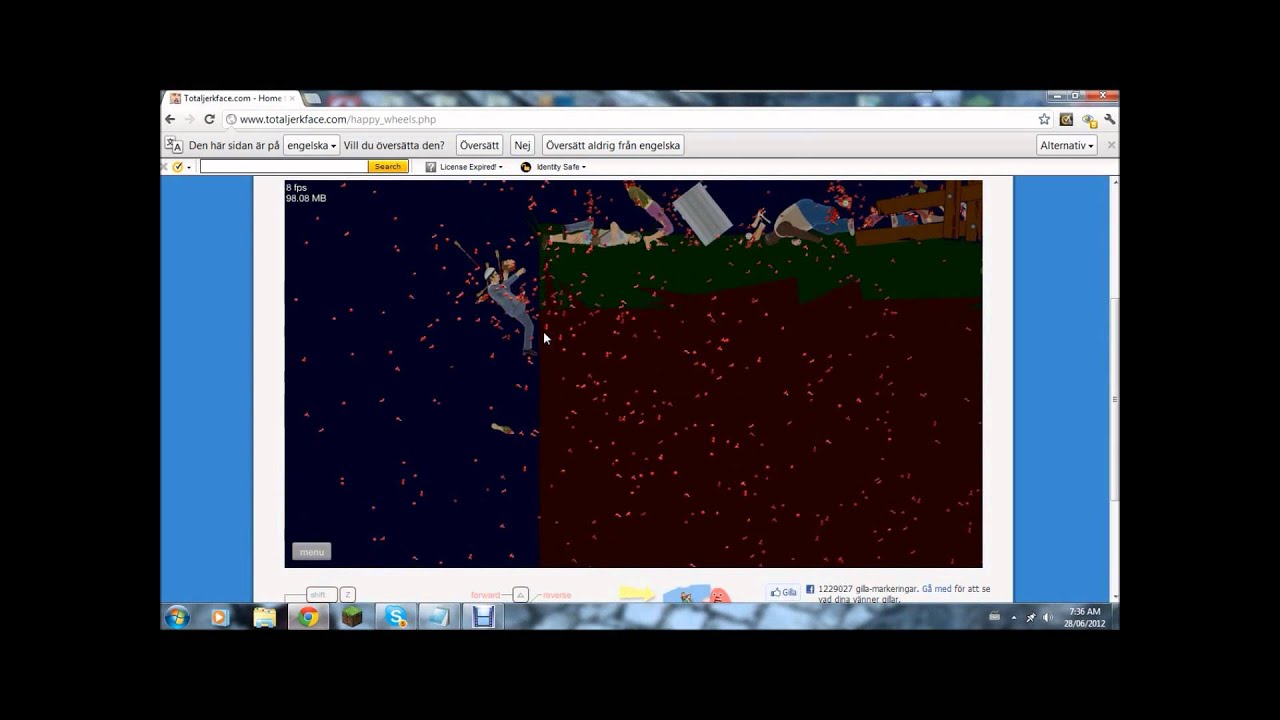This screenshot has height=720, width=1280.
Task: Click the keyboard tray icon
Action: (x=994, y=617)
